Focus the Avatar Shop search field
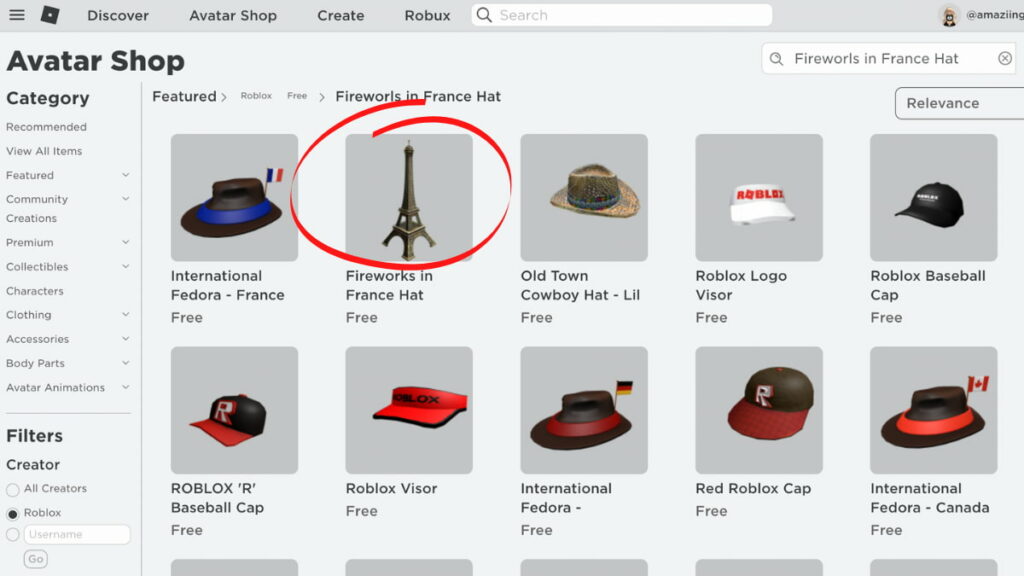The height and width of the screenshot is (576, 1024). tap(889, 59)
